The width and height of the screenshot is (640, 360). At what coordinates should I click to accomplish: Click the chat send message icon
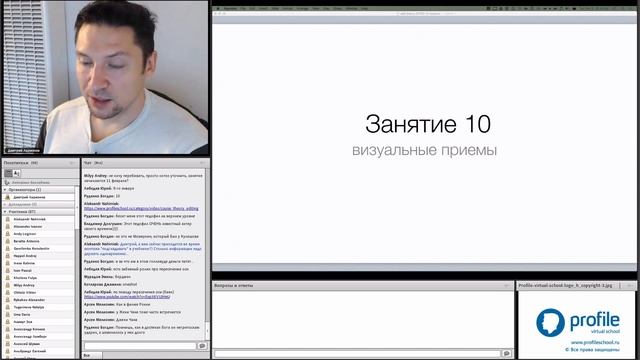[x=202, y=346]
